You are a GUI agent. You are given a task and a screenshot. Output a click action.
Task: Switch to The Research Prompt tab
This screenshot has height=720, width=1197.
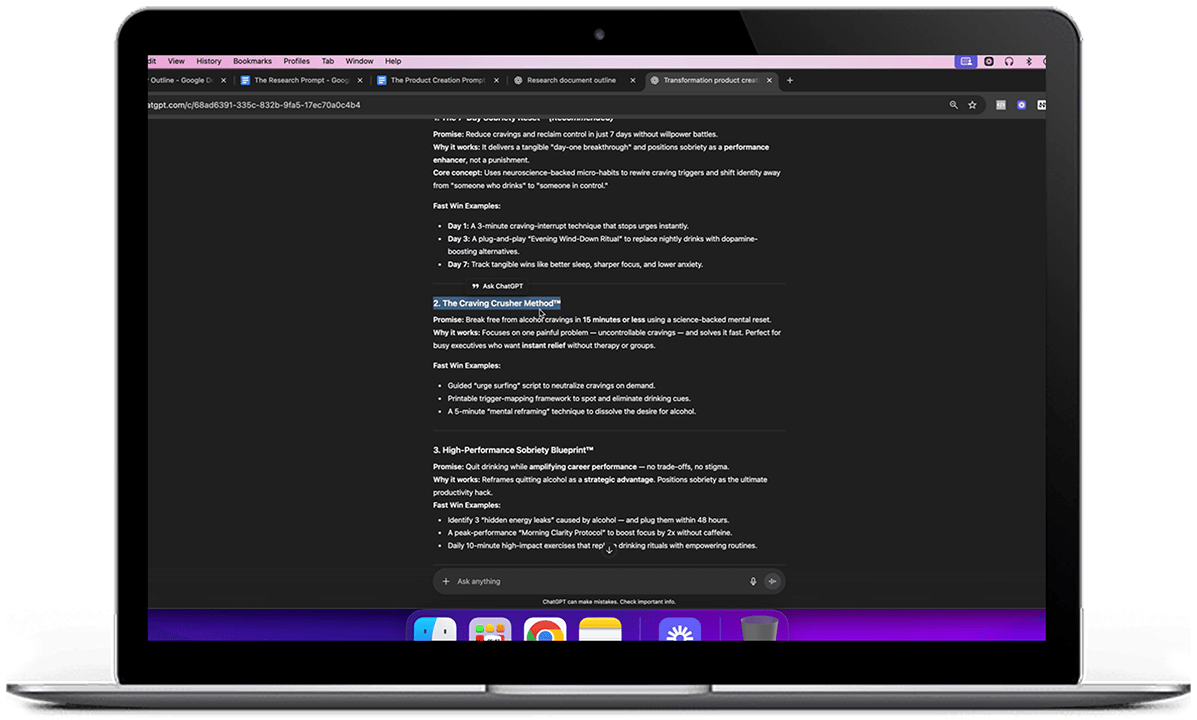click(300, 80)
